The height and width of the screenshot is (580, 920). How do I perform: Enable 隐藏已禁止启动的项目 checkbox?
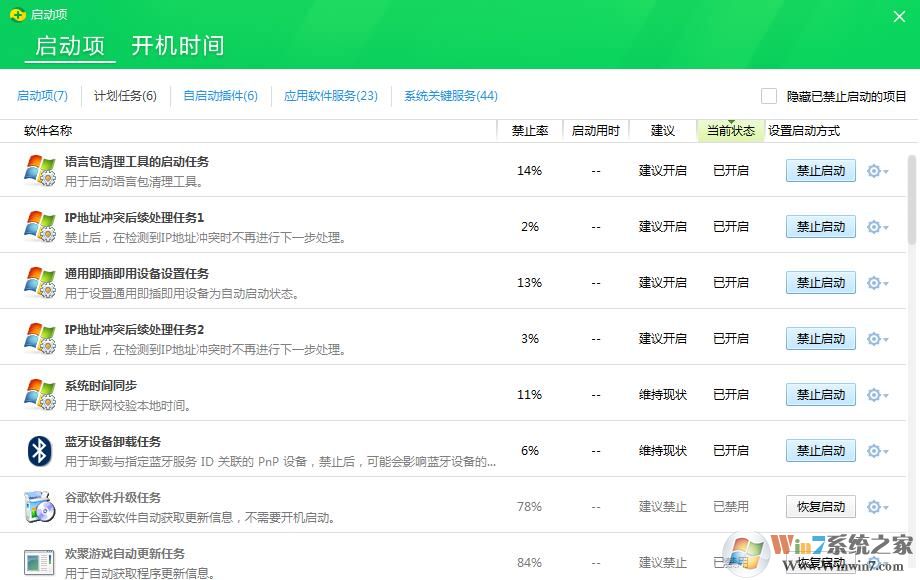tap(769, 95)
